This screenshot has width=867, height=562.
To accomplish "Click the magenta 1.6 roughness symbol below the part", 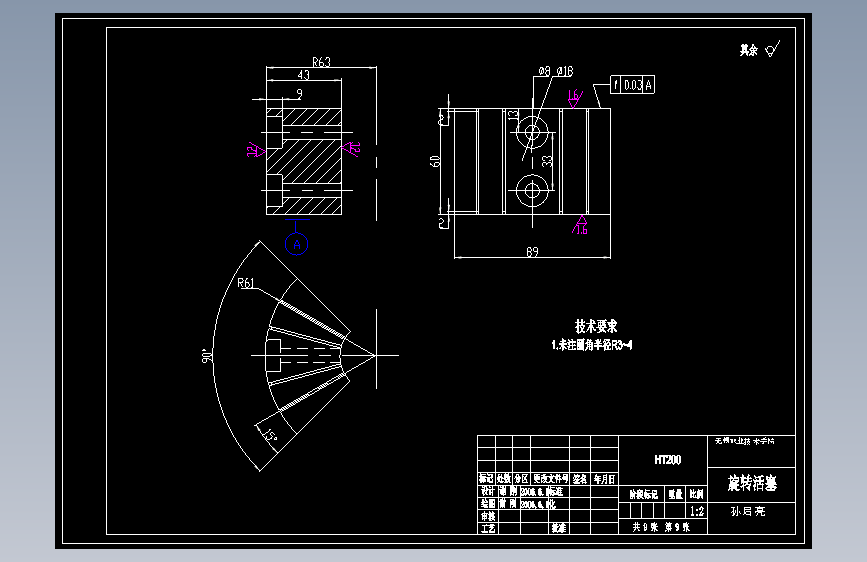I will pyautogui.click(x=580, y=226).
